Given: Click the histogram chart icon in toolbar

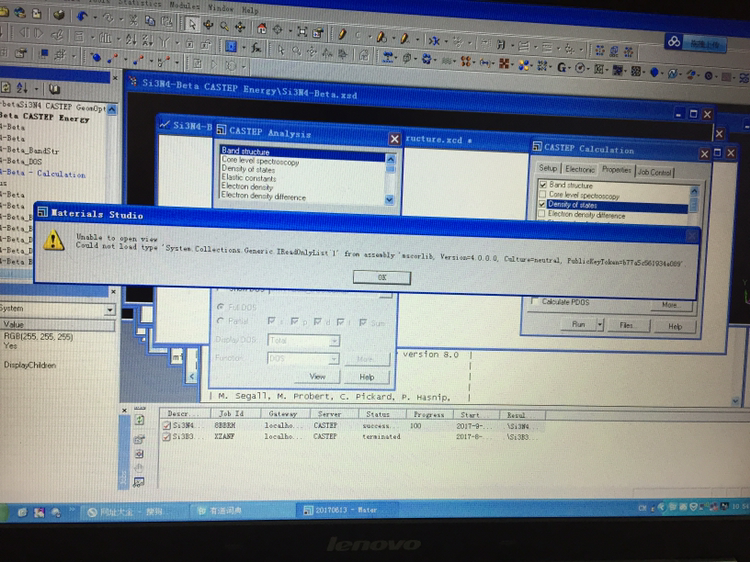Looking at the screenshot, I should coord(106,37).
